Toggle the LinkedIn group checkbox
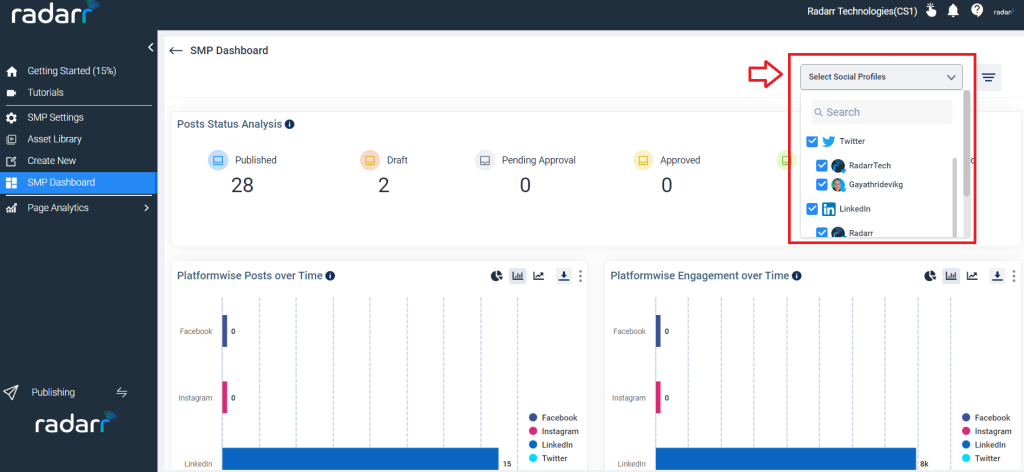This screenshot has width=1024, height=472. pos(812,209)
